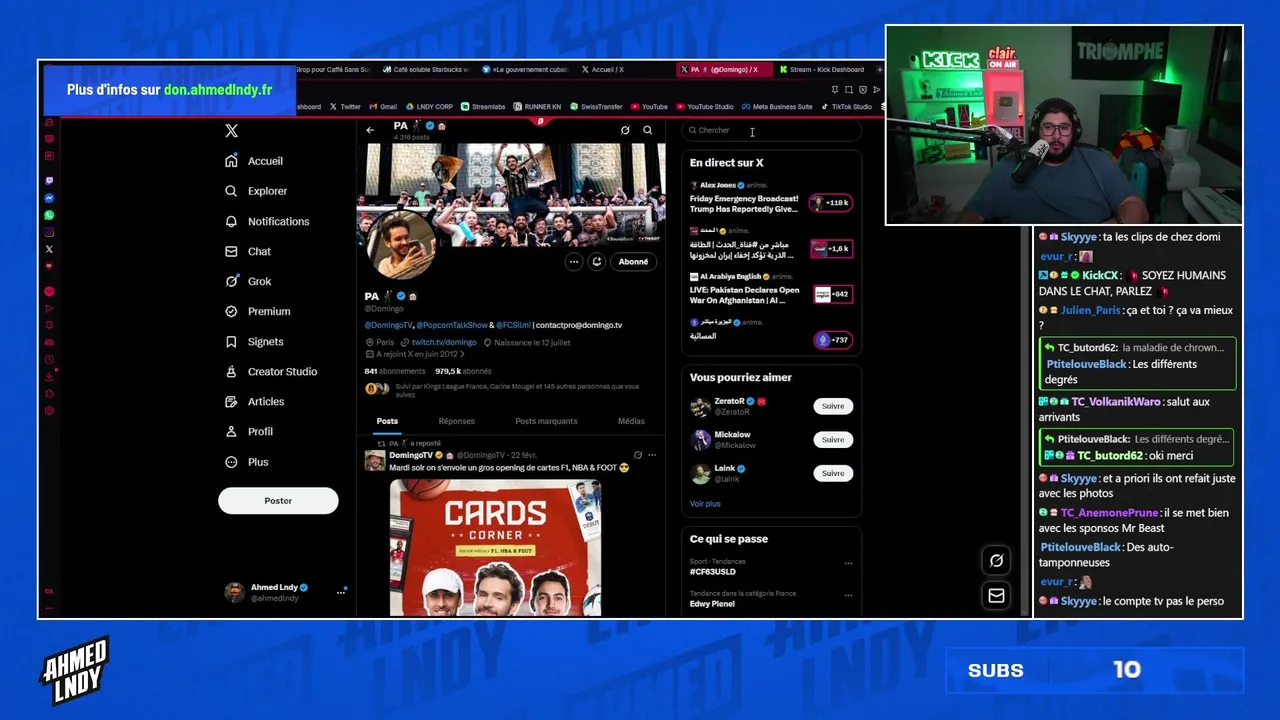Image resolution: width=1280 pixels, height=720 pixels.
Task: Open the Edwy Plenel trend options ellipsis
Action: coord(848,594)
